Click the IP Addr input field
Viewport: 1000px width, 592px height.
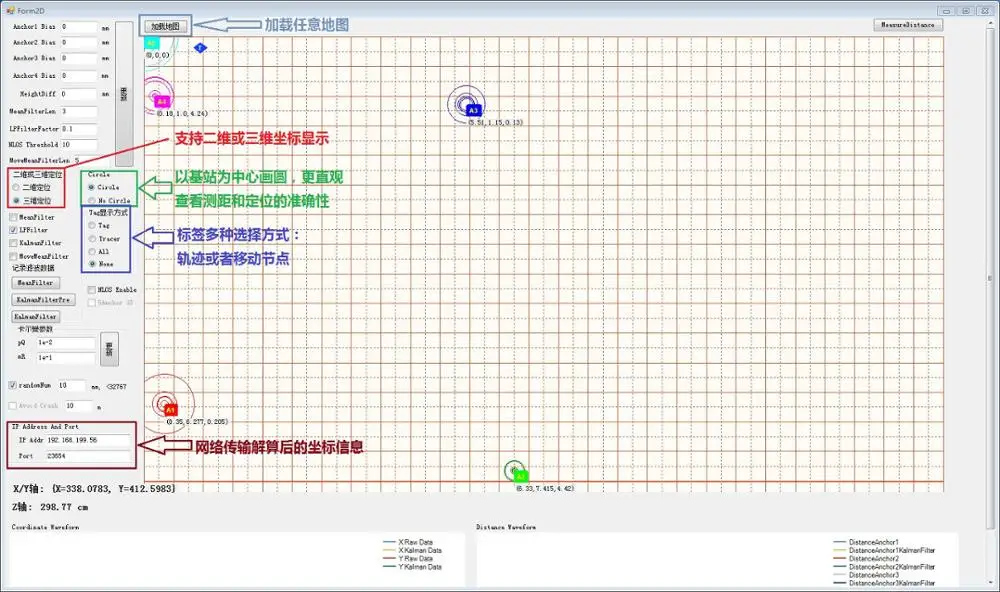pos(88,440)
